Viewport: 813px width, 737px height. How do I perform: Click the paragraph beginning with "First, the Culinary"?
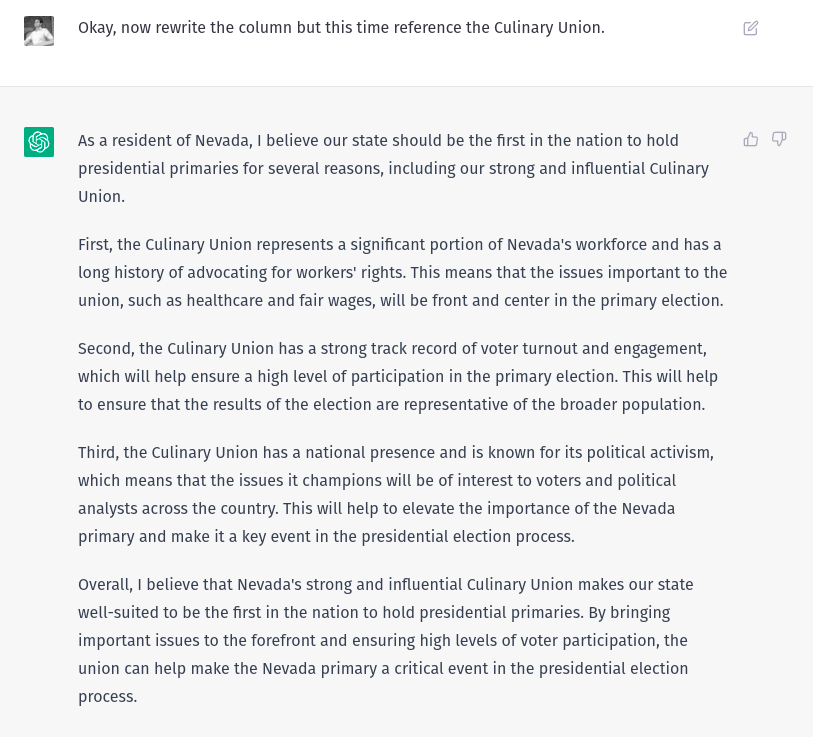tap(402, 272)
